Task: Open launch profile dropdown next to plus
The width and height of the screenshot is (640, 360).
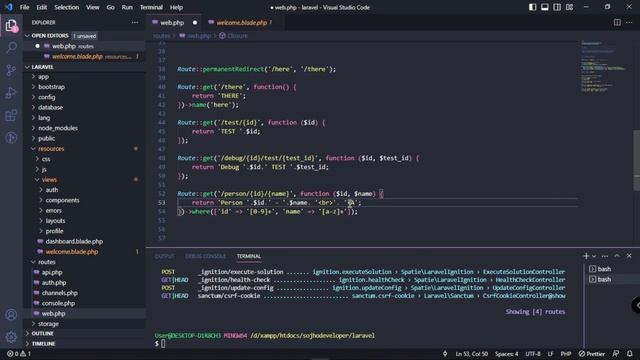Action: pos(594,256)
